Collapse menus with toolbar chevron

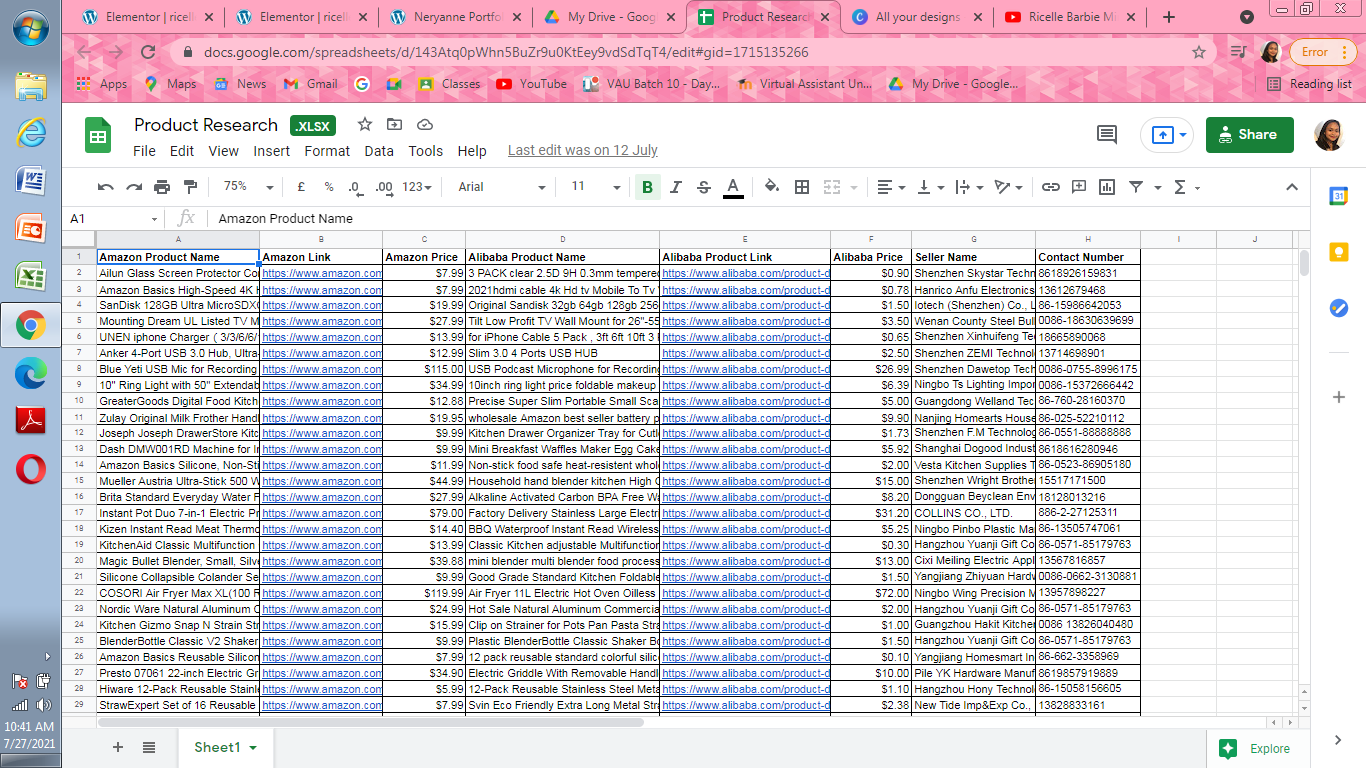tap(1291, 187)
